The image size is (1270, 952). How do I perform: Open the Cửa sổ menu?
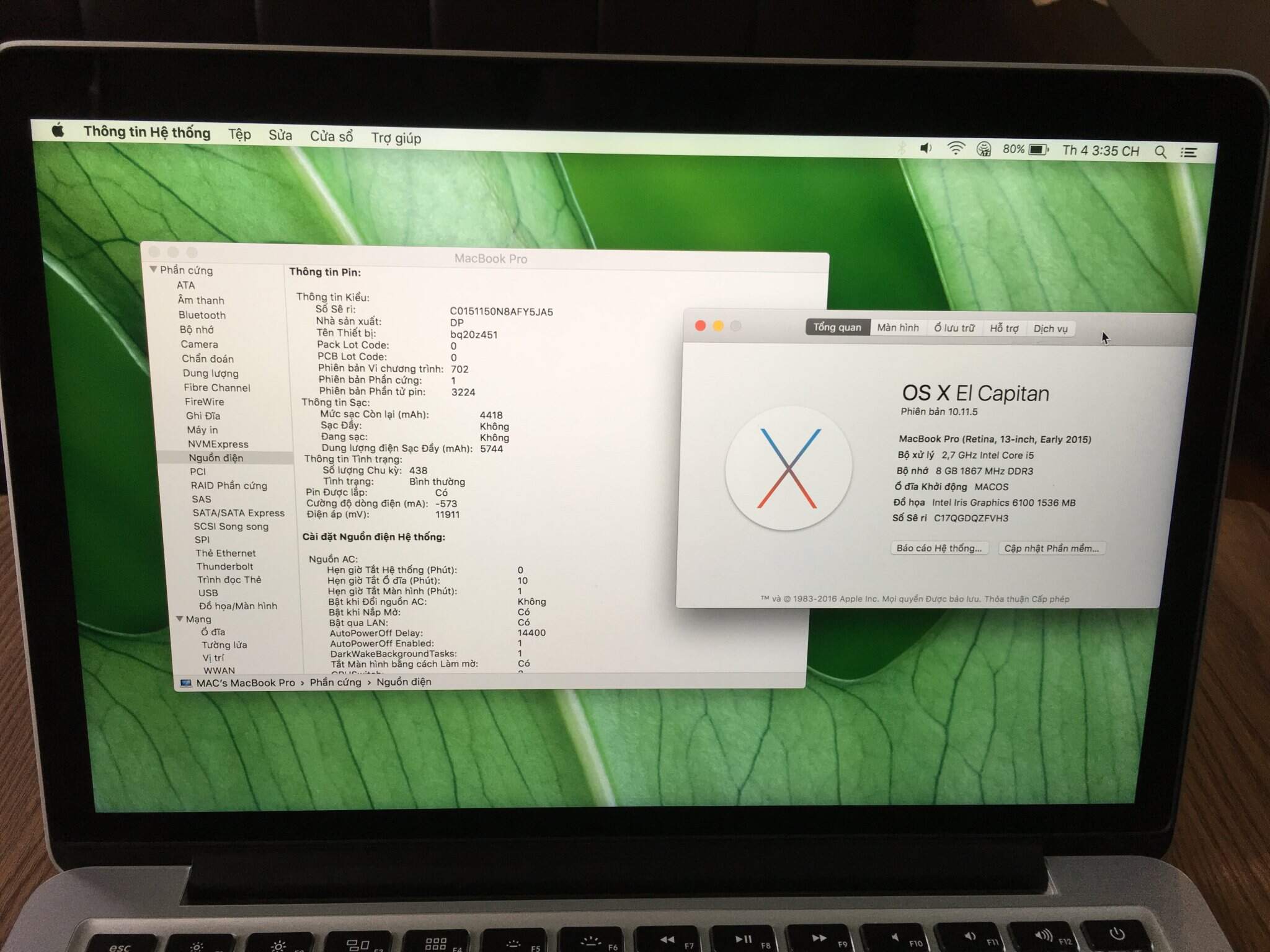click(331, 136)
